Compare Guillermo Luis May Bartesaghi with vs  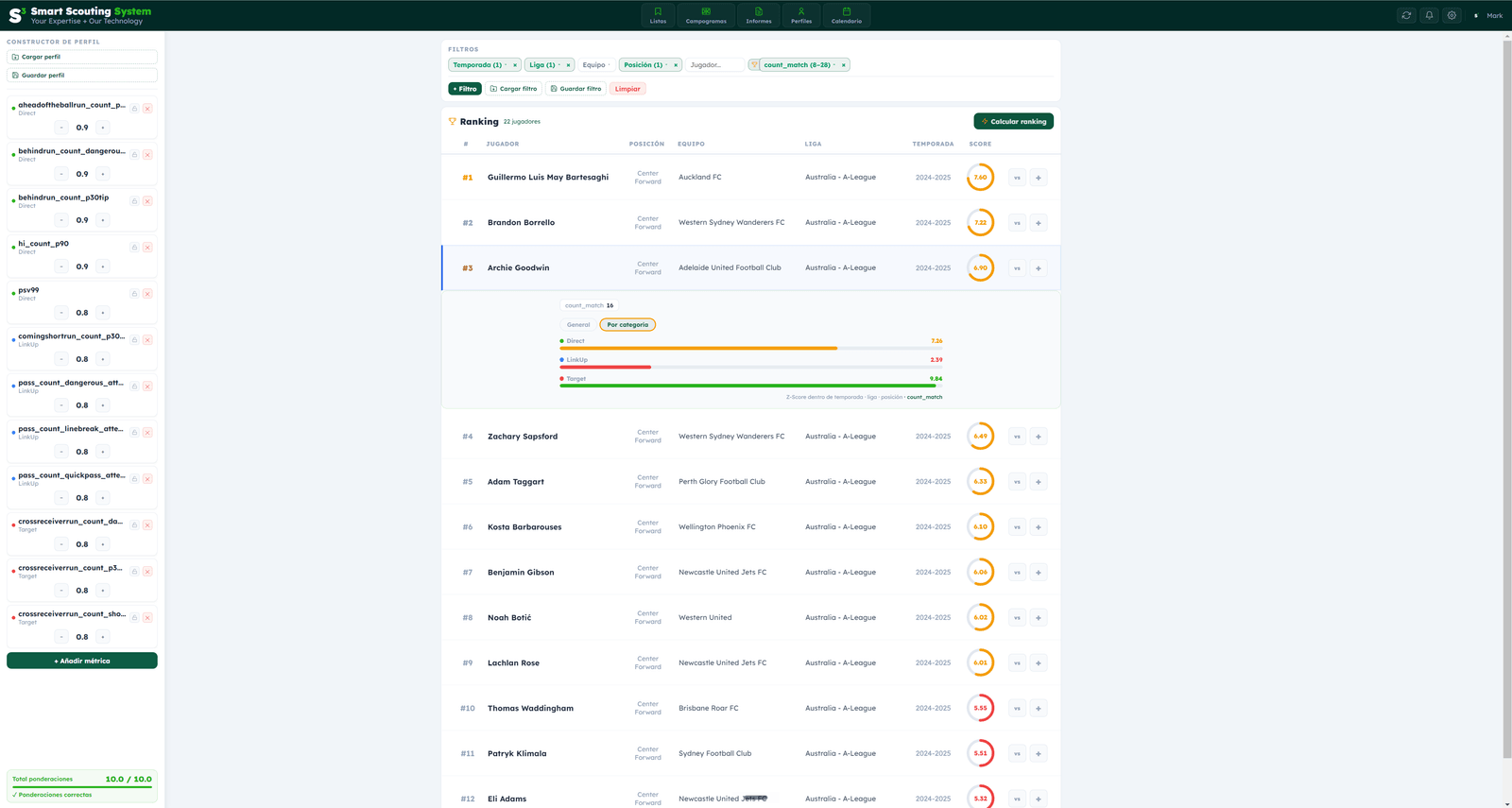coord(1017,178)
